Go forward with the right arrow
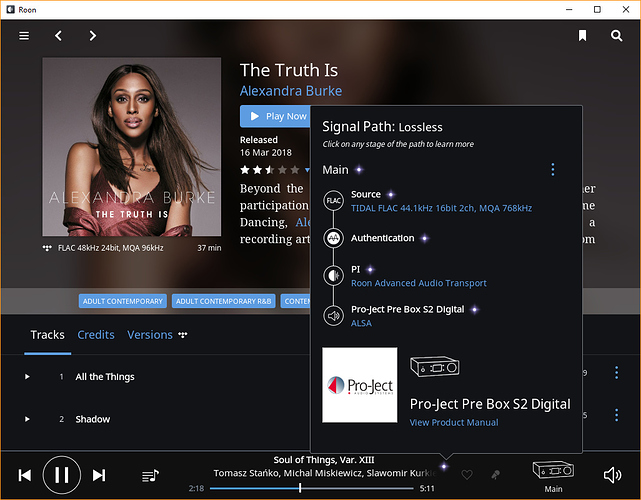Screen dimensions: 641x500 93,36
